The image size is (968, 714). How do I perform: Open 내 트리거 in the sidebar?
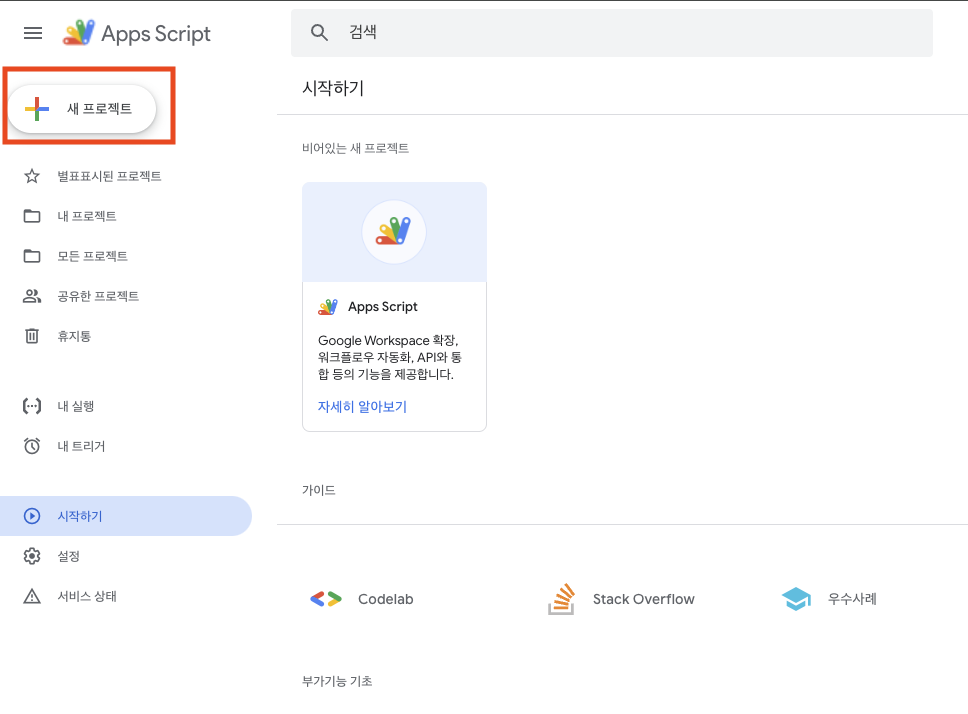click(81, 446)
